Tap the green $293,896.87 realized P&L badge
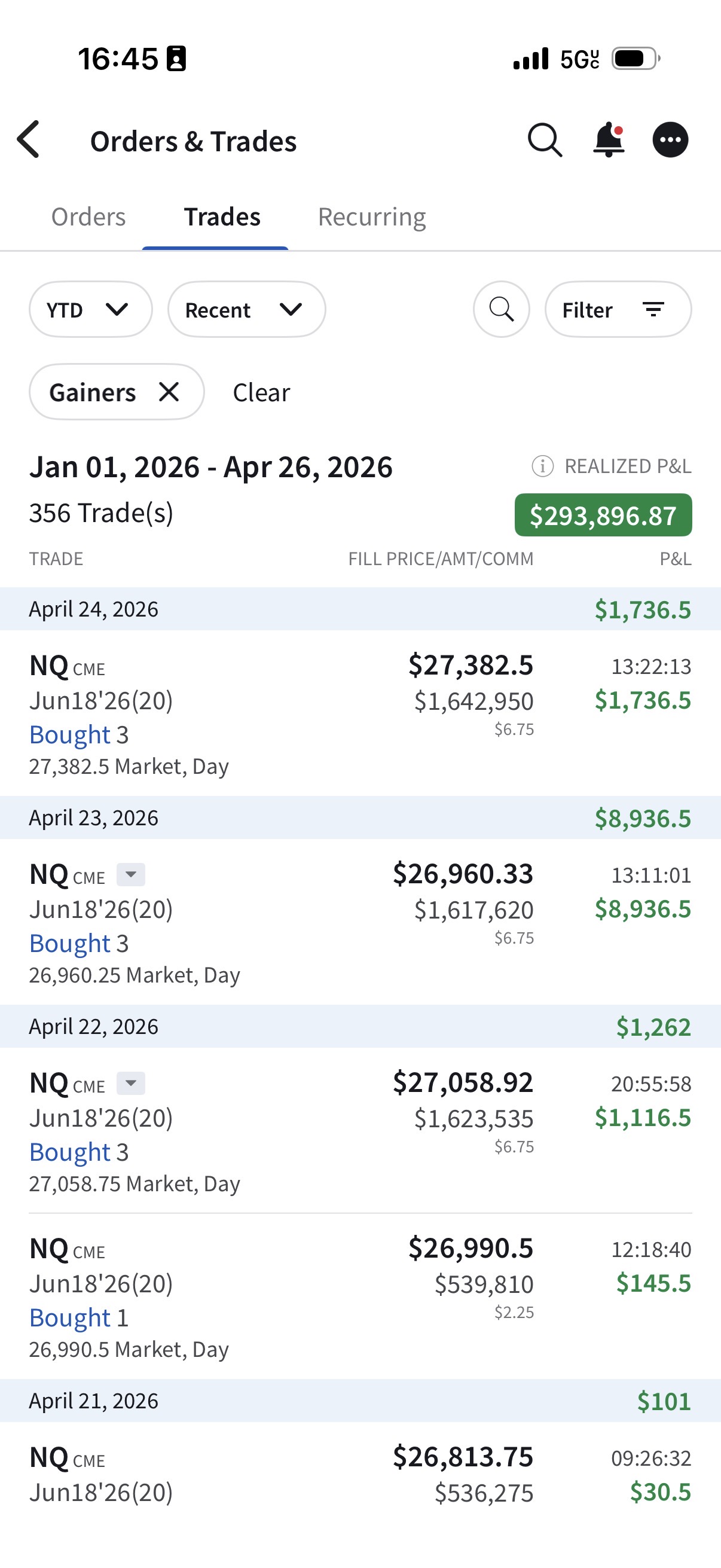 (603, 515)
